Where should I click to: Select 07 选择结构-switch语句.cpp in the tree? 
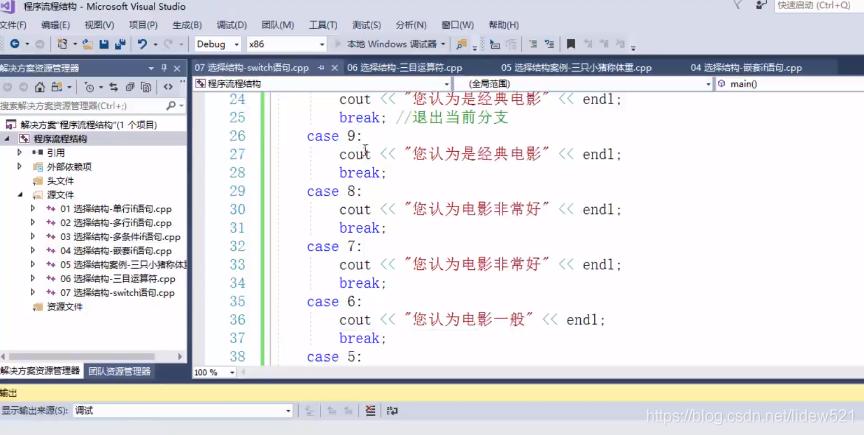pos(117,293)
